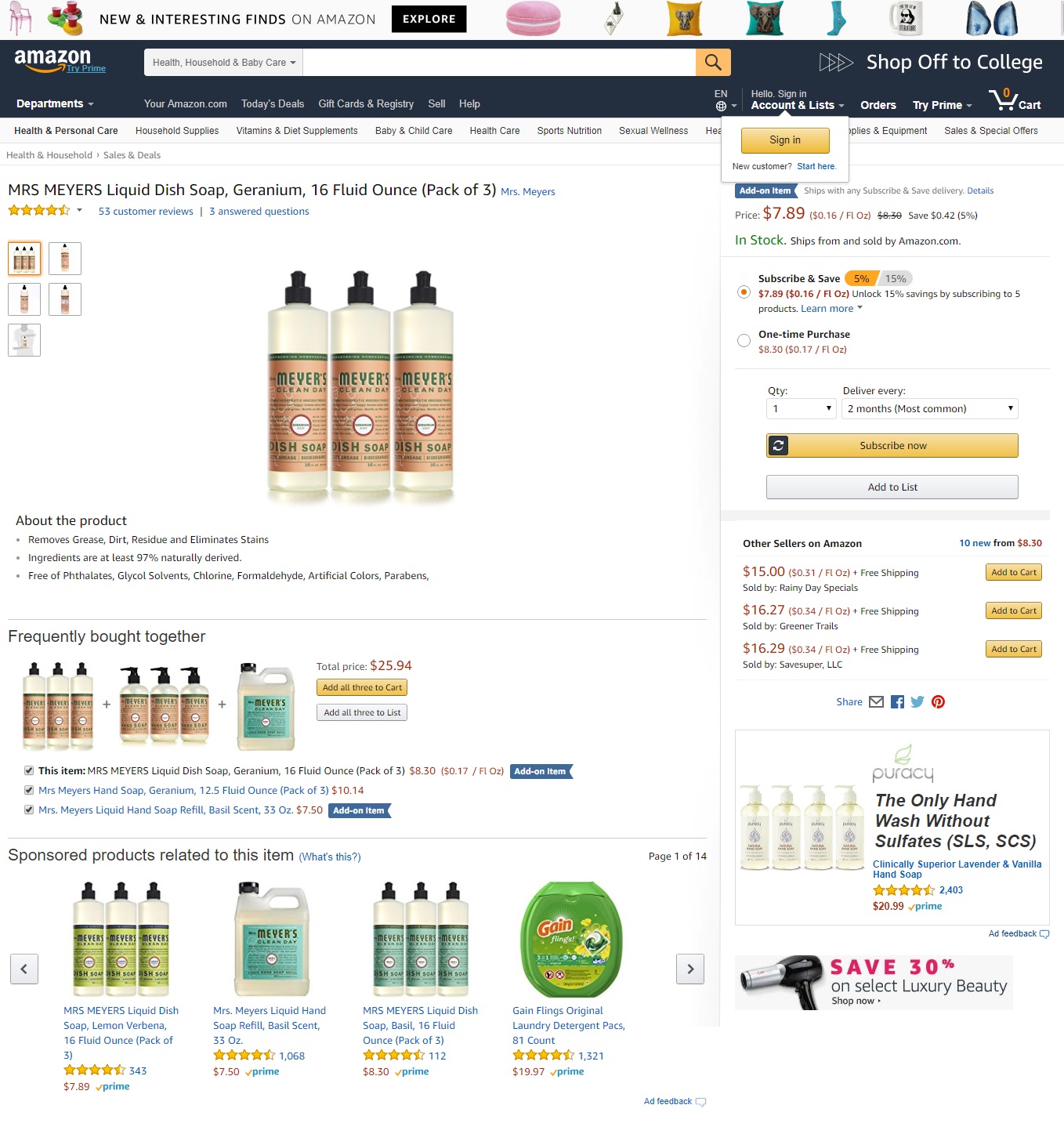Open Today's Deals in the navigation
1064x1123 pixels.
point(273,104)
